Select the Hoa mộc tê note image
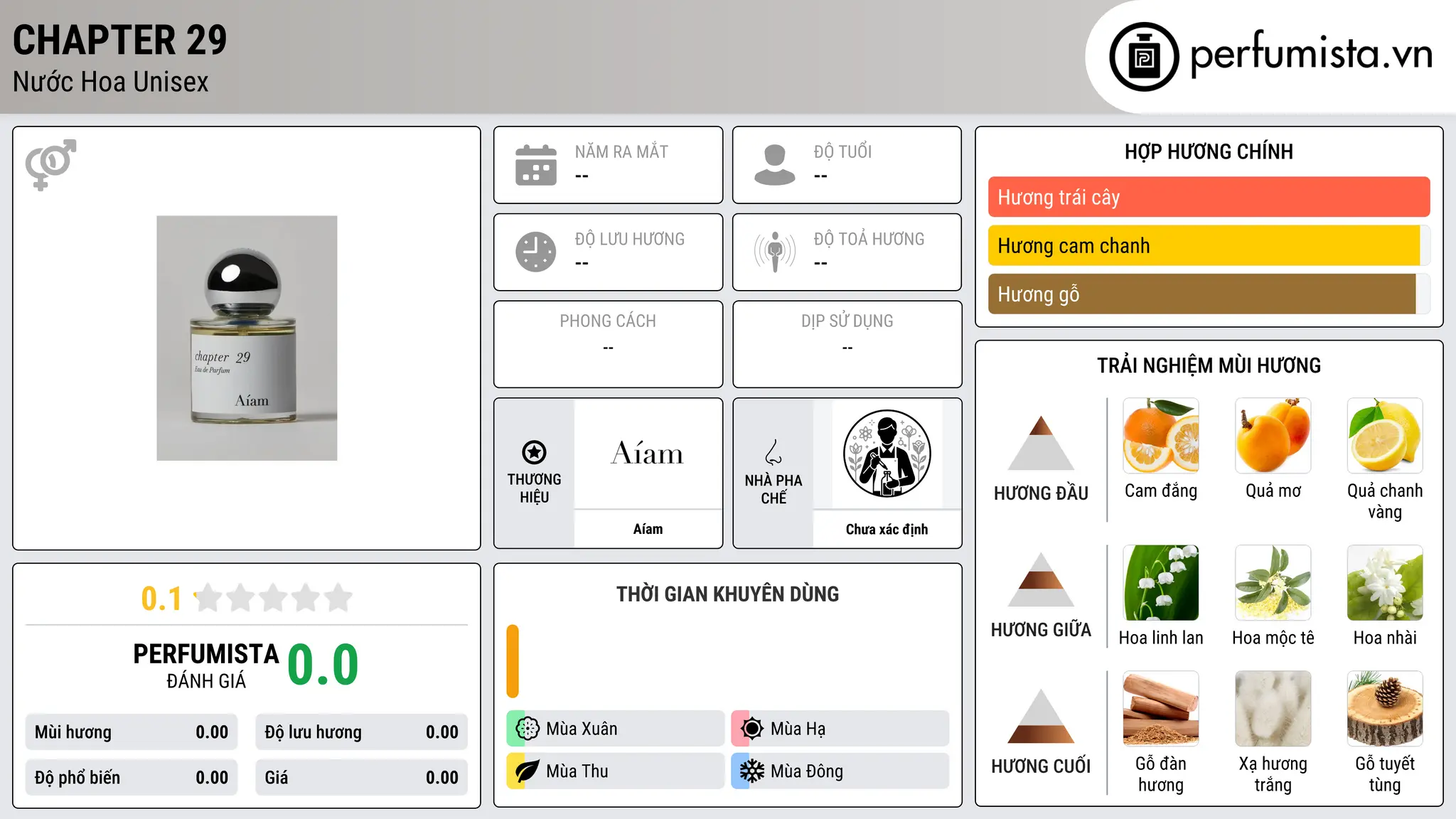The width and height of the screenshot is (1456, 819). coord(1273,583)
